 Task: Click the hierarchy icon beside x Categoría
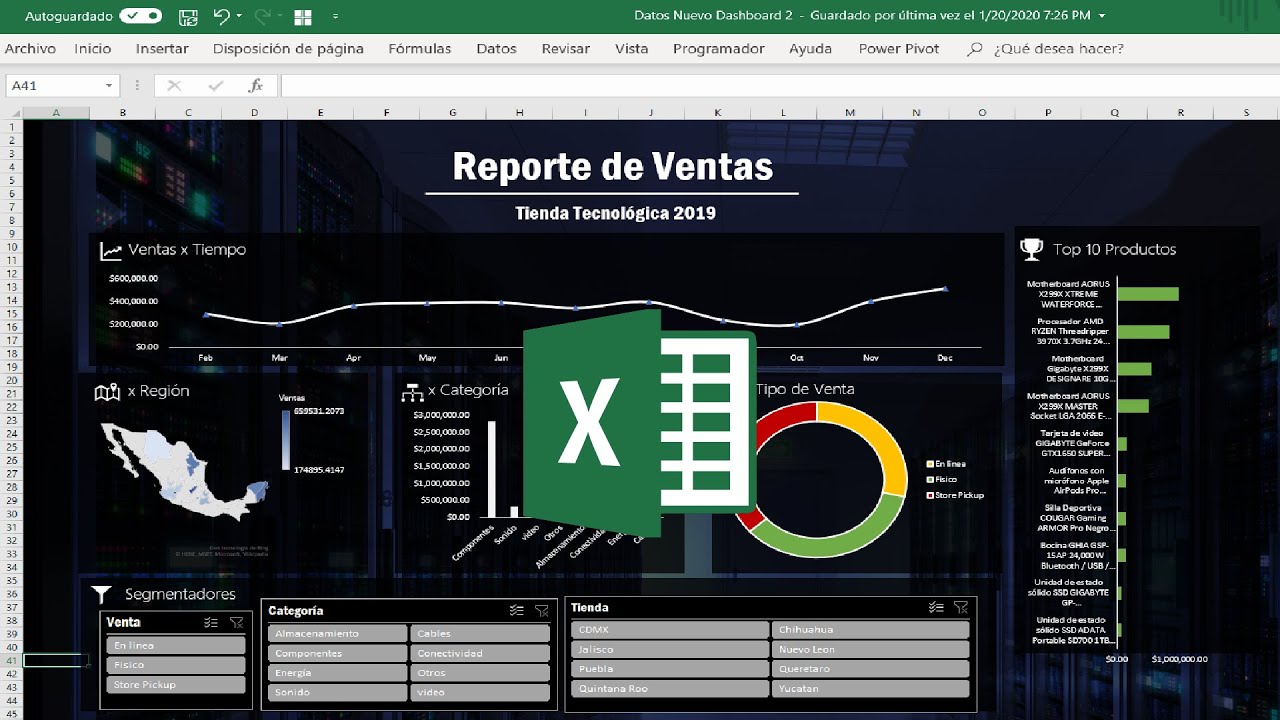[x=412, y=392]
